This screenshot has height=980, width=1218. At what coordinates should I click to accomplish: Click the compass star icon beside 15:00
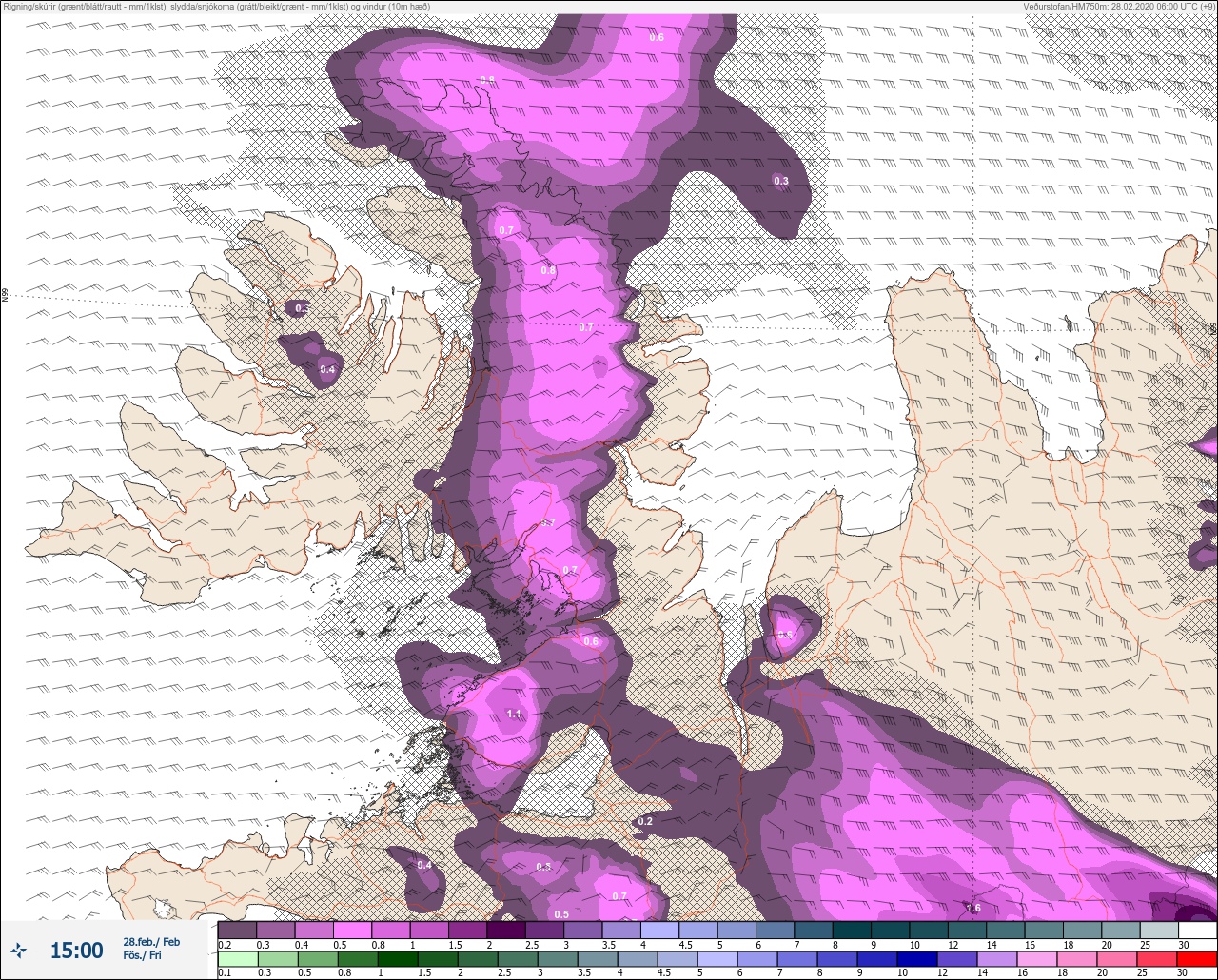19,950
